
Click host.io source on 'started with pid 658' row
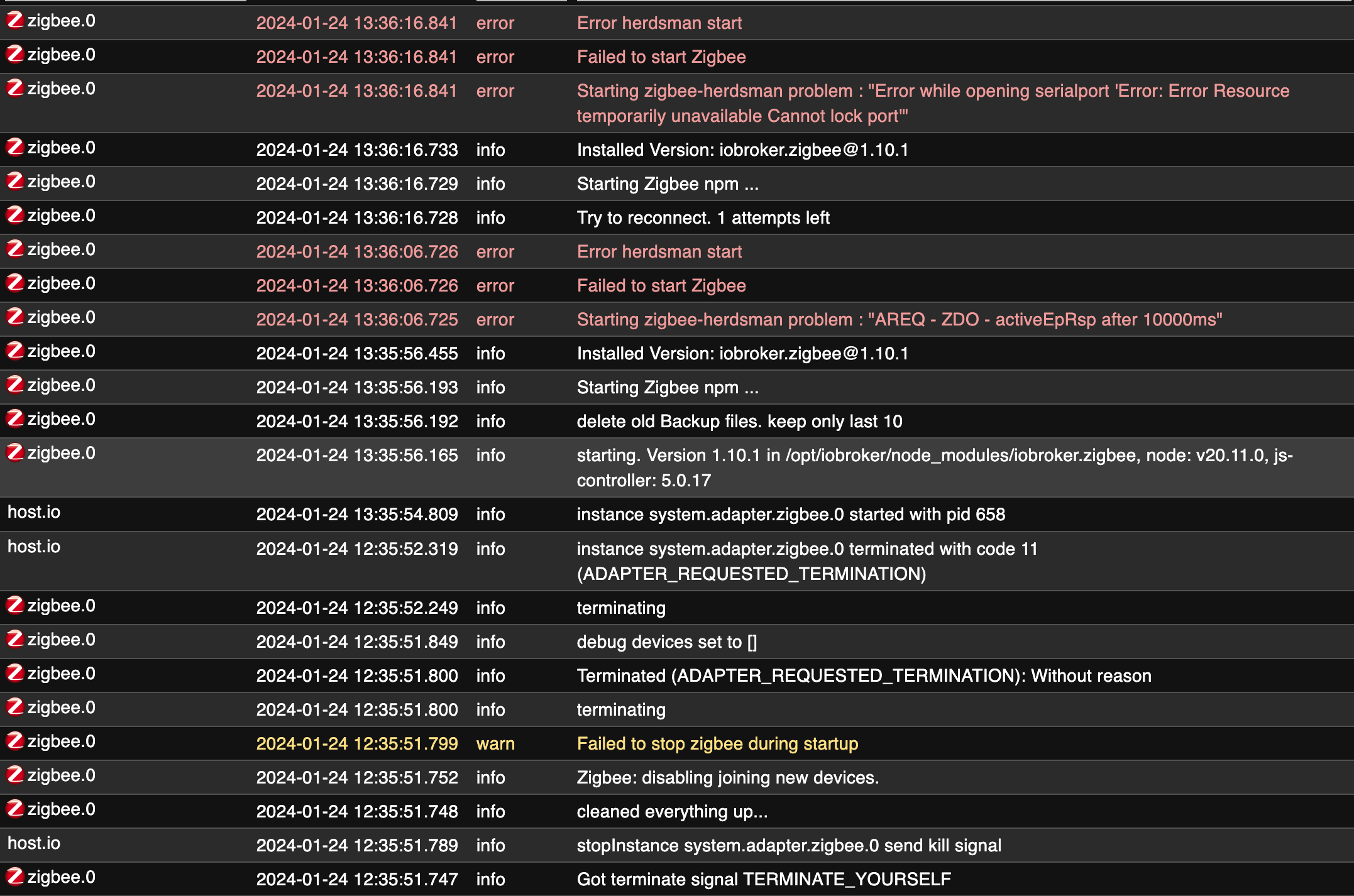click(x=34, y=512)
